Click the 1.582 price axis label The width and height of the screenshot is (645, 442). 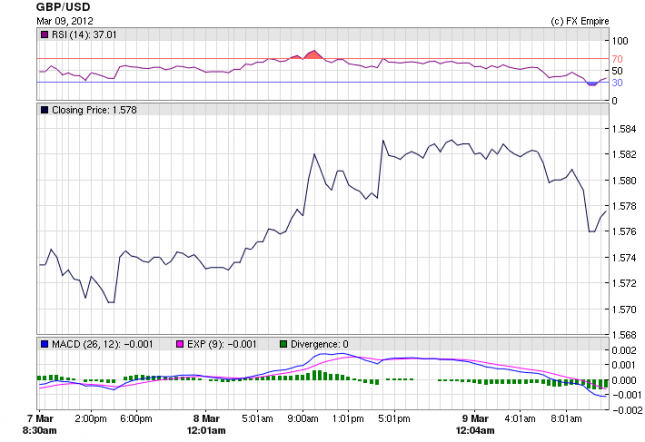coord(624,155)
